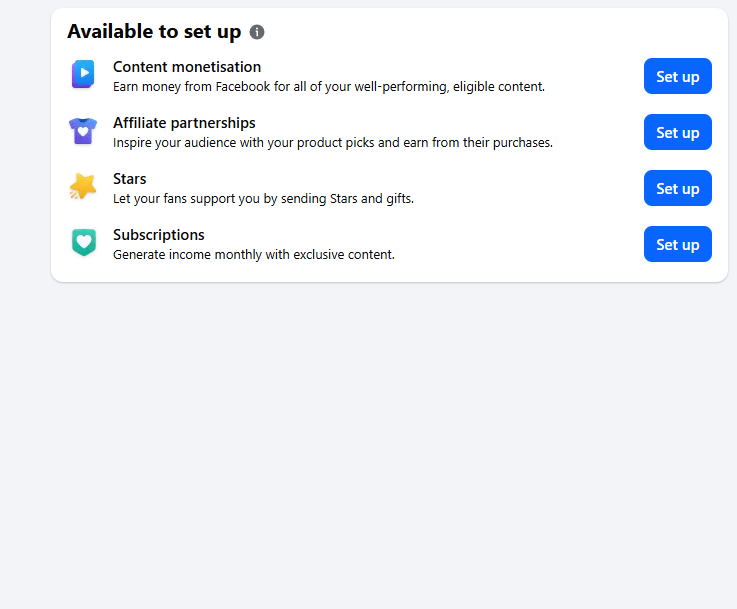
Task: Click the Subscriptions heart badge icon
Action: (x=84, y=242)
